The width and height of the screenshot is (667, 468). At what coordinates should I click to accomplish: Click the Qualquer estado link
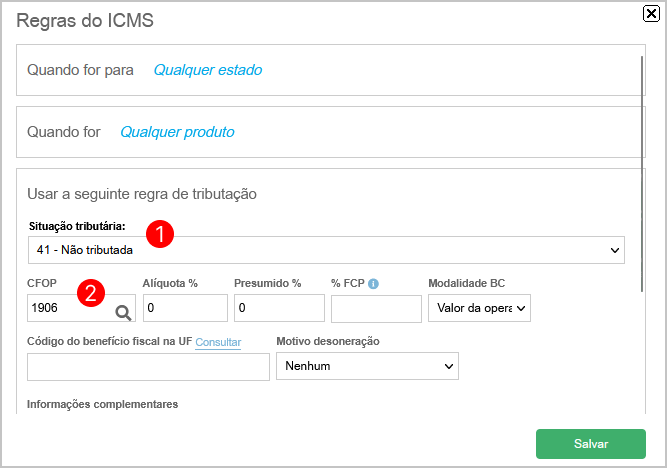pos(208,70)
